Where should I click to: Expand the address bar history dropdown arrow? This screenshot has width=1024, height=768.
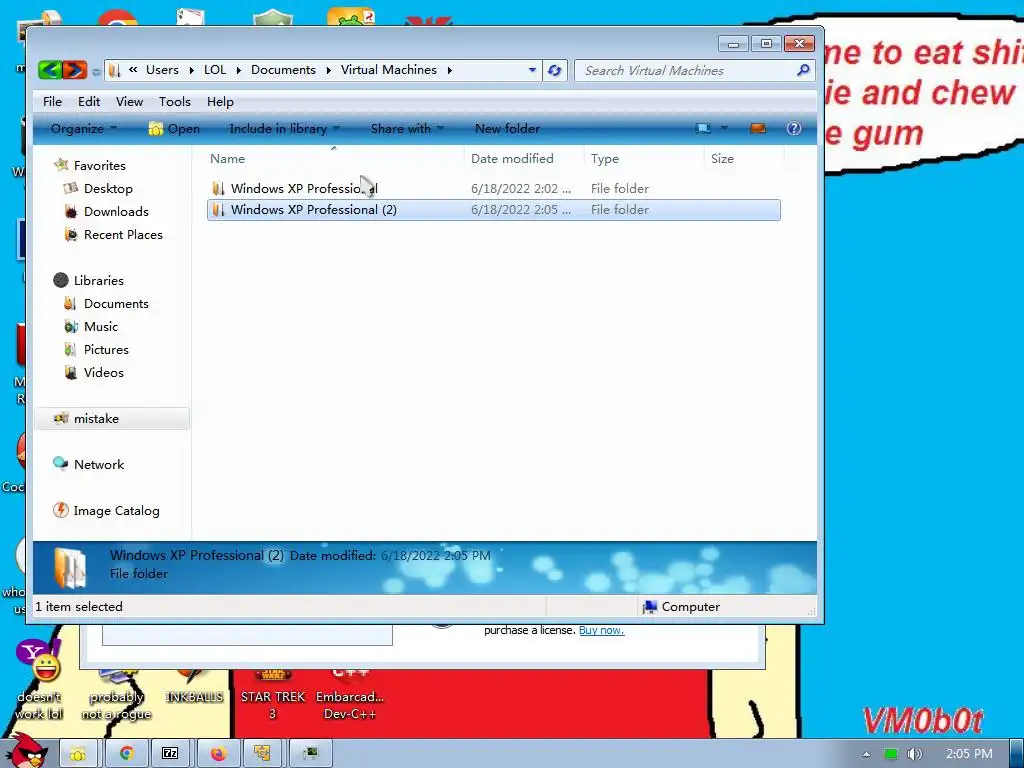click(x=532, y=70)
